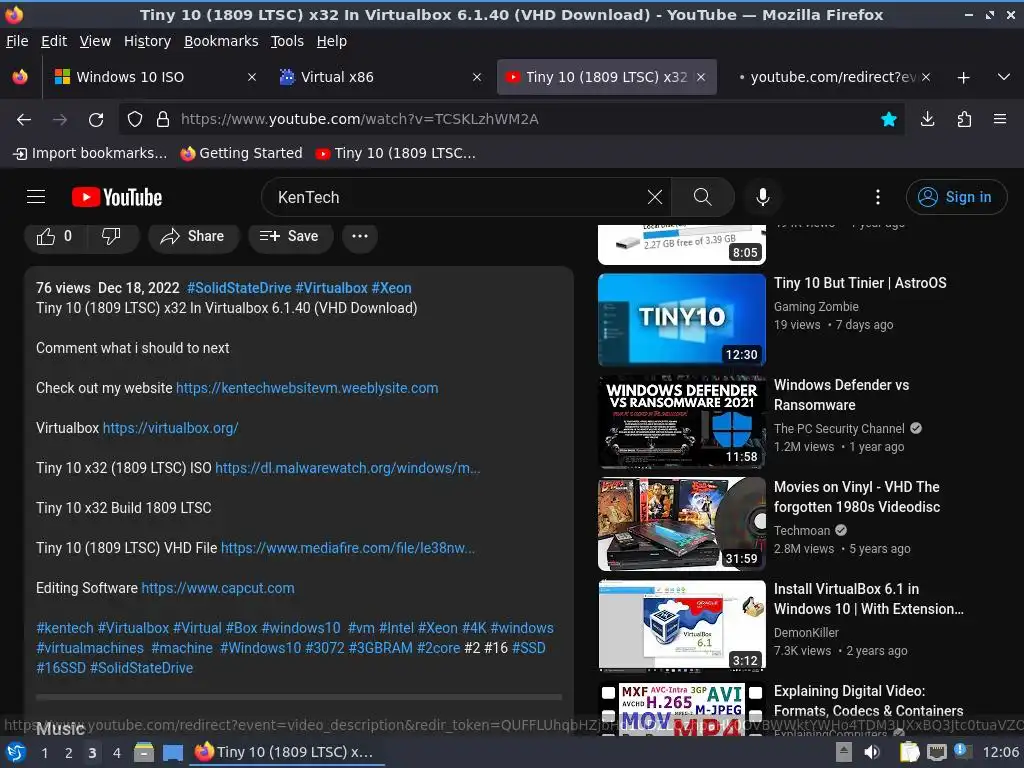The width and height of the screenshot is (1024, 768).
Task: Open Tiny 10 But Tinier AstroOS thumbnail
Action: pyautogui.click(x=682, y=320)
